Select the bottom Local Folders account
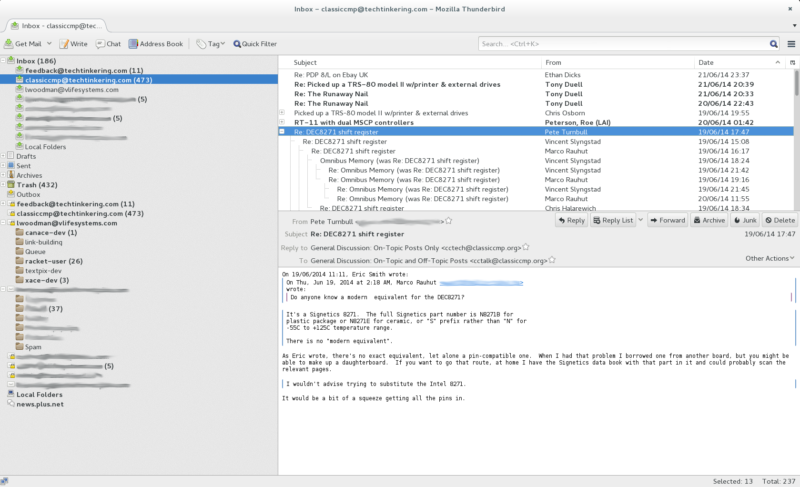800x487 pixels. (x=39, y=394)
